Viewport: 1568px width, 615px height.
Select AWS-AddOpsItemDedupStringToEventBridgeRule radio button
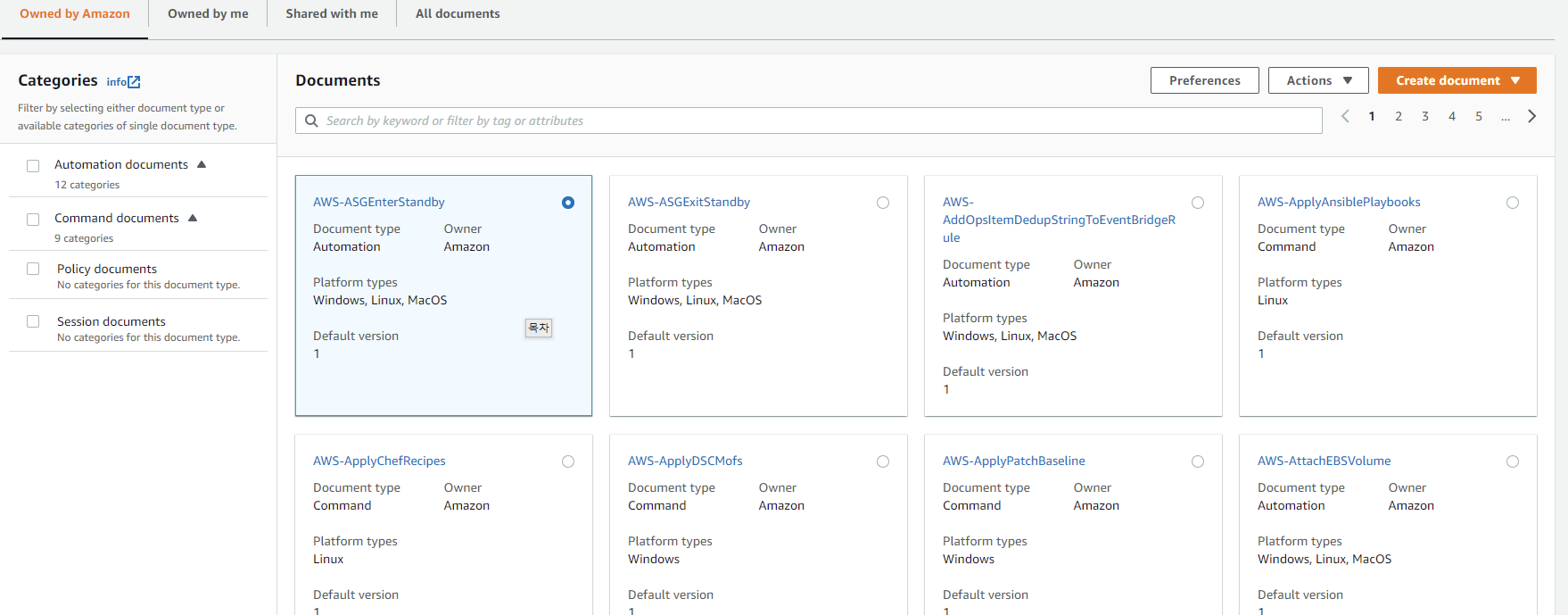point(1198,203)
